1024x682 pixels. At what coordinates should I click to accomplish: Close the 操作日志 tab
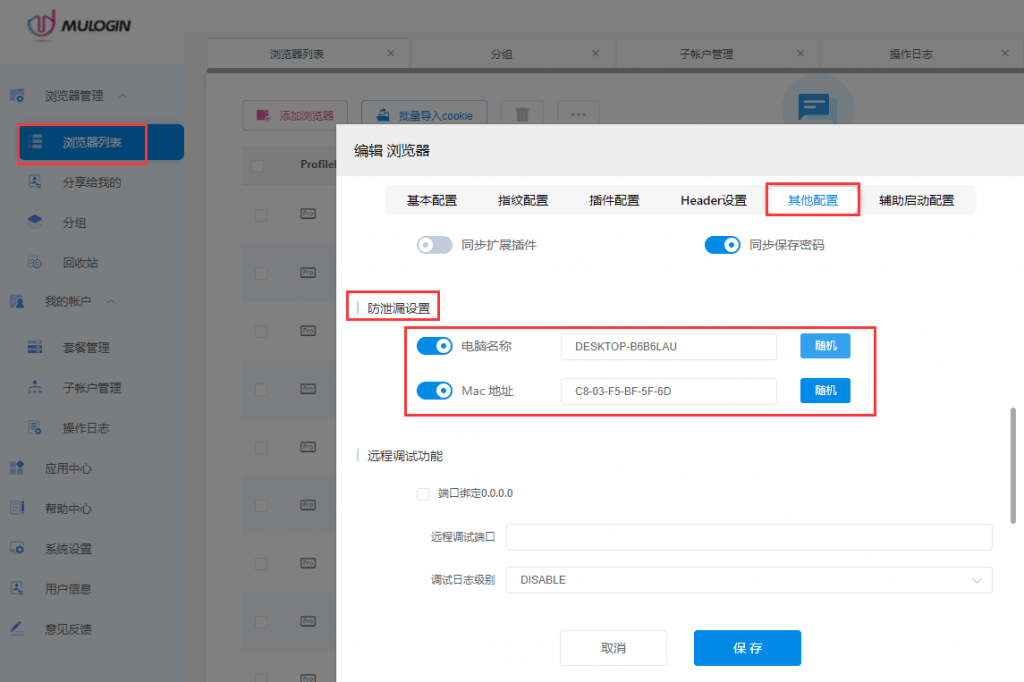(1006, 54)
